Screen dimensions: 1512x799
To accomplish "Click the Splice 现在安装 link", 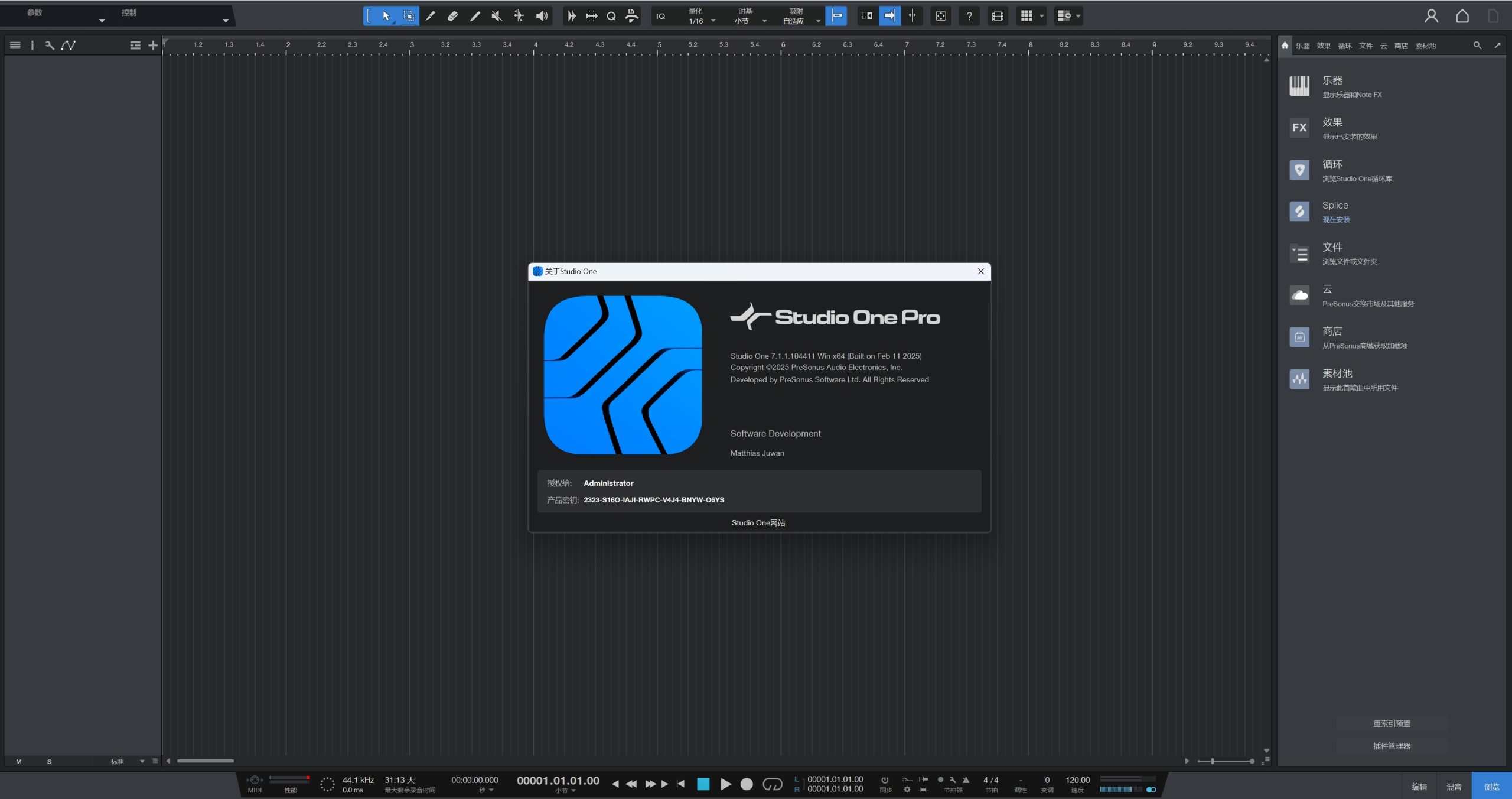I will [x=1336, y=219].
